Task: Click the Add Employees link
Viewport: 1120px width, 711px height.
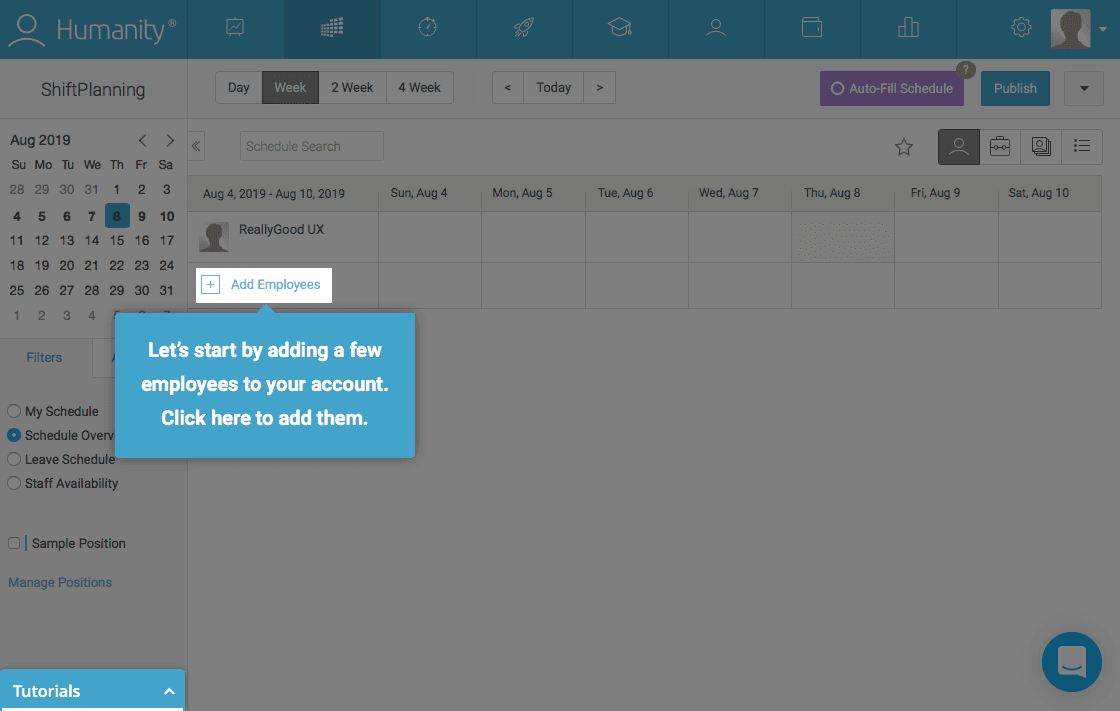Action: pyautogui.click(x=275, y=285)
